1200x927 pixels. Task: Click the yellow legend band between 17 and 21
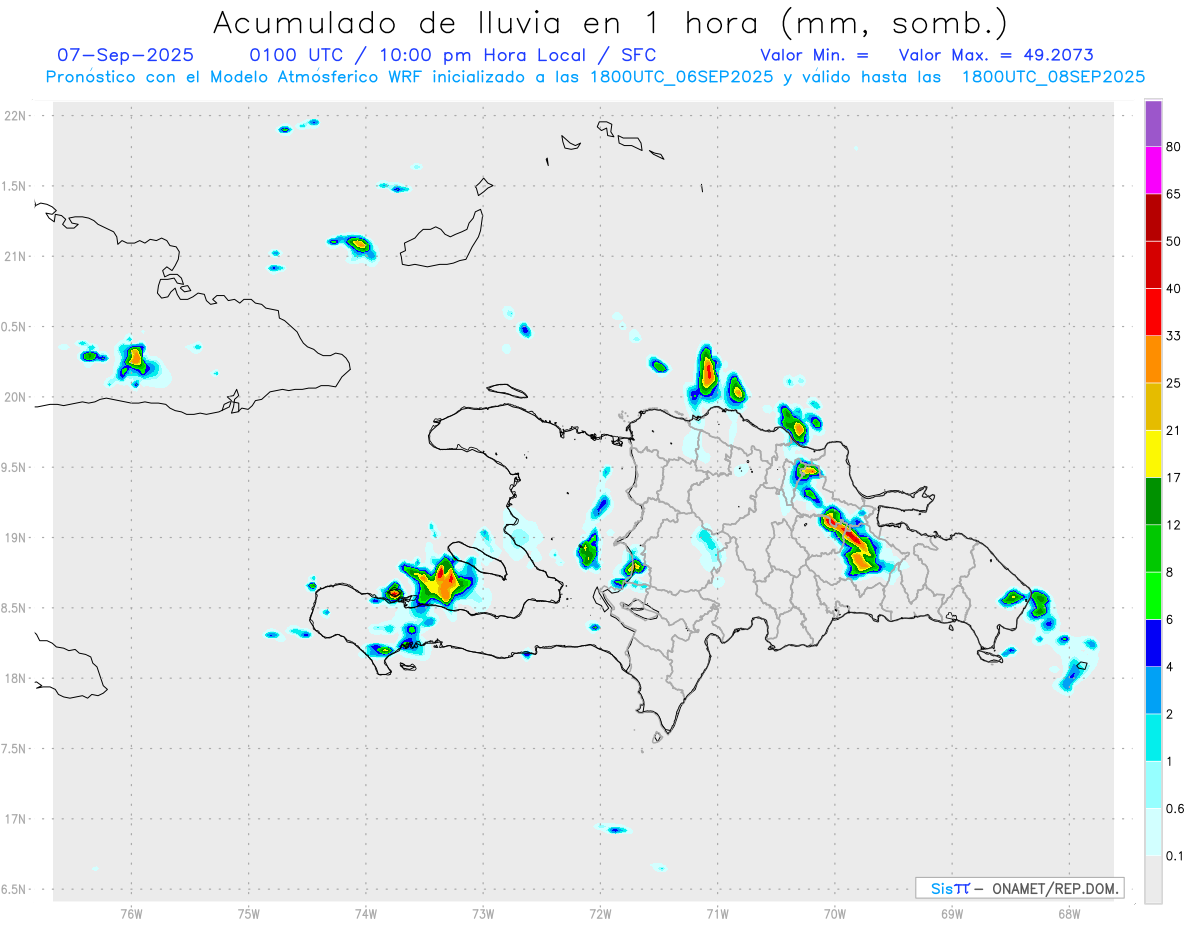tap(1153, 454)
